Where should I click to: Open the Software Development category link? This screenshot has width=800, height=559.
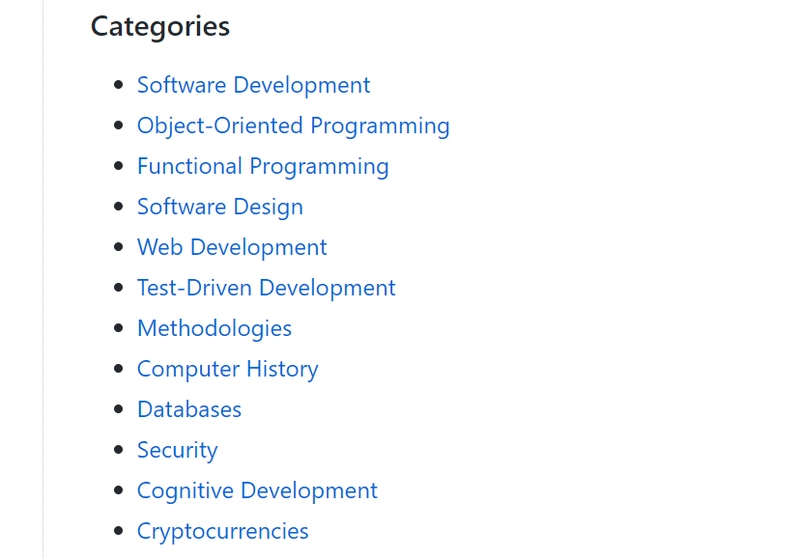[254, 85]
